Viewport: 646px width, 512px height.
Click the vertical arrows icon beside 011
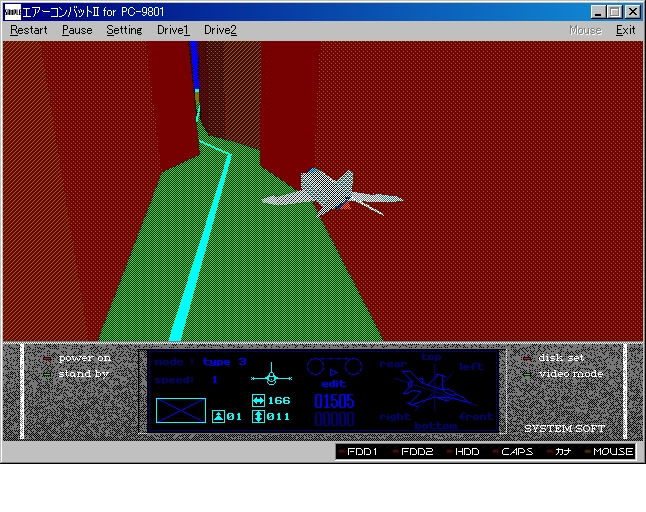pyautogui.click(x=258, y=416)
